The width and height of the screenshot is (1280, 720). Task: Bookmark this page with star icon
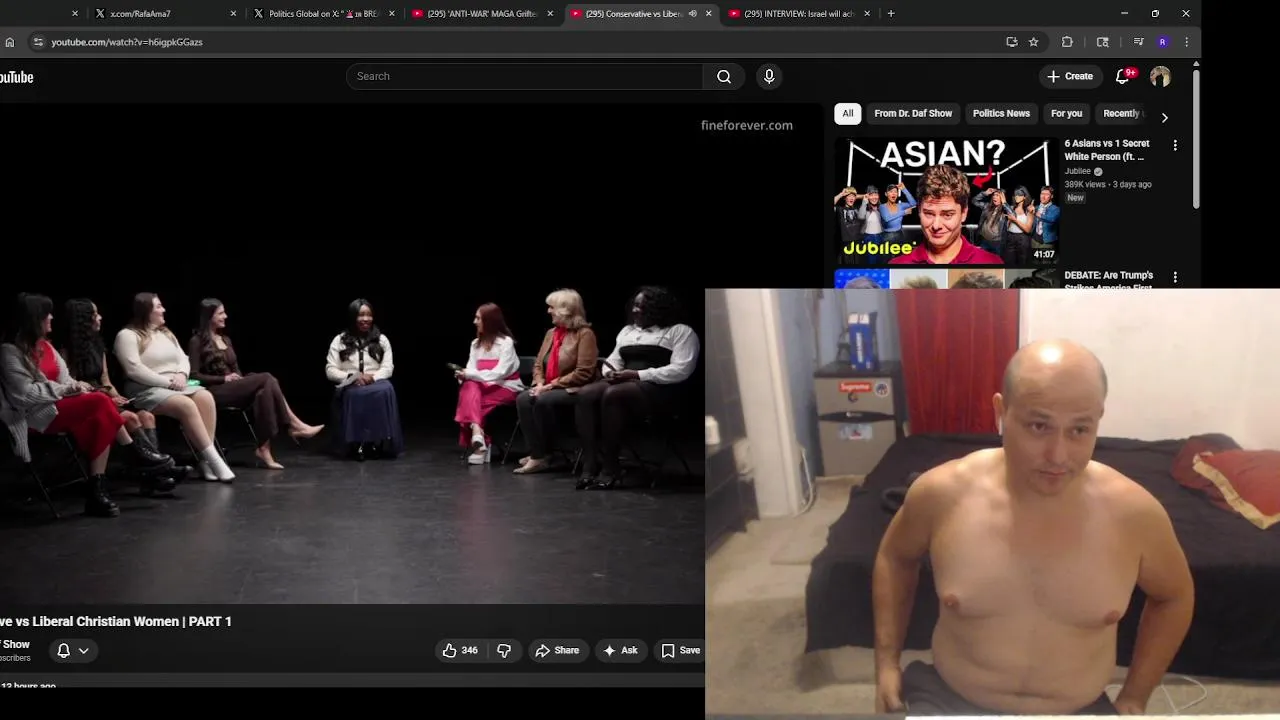pos(1033,42)
